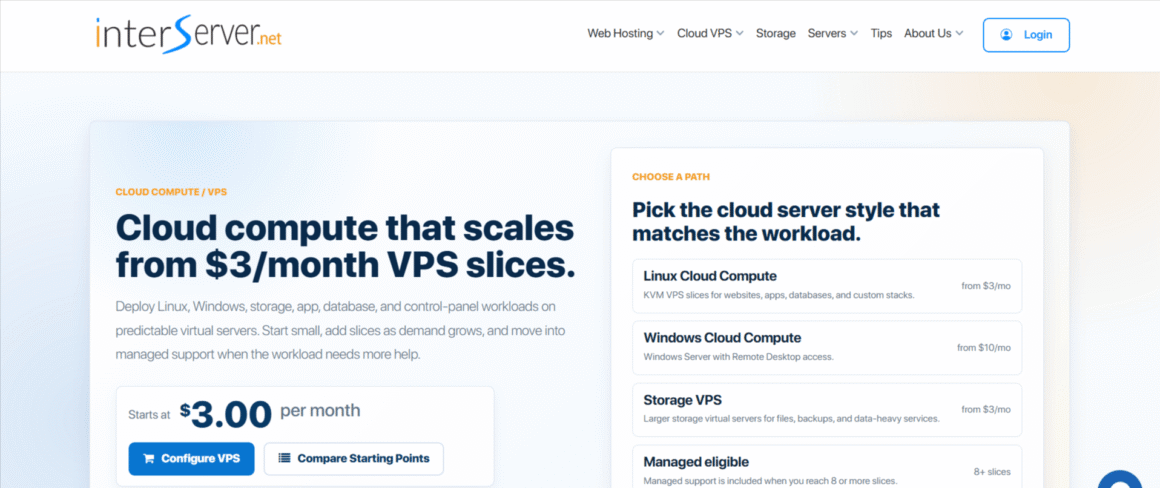Viewport: 1160px width, 488px height.
Task: Click 'Windows Server with Remote Desktop access.' text
Action: click(738, 357)
